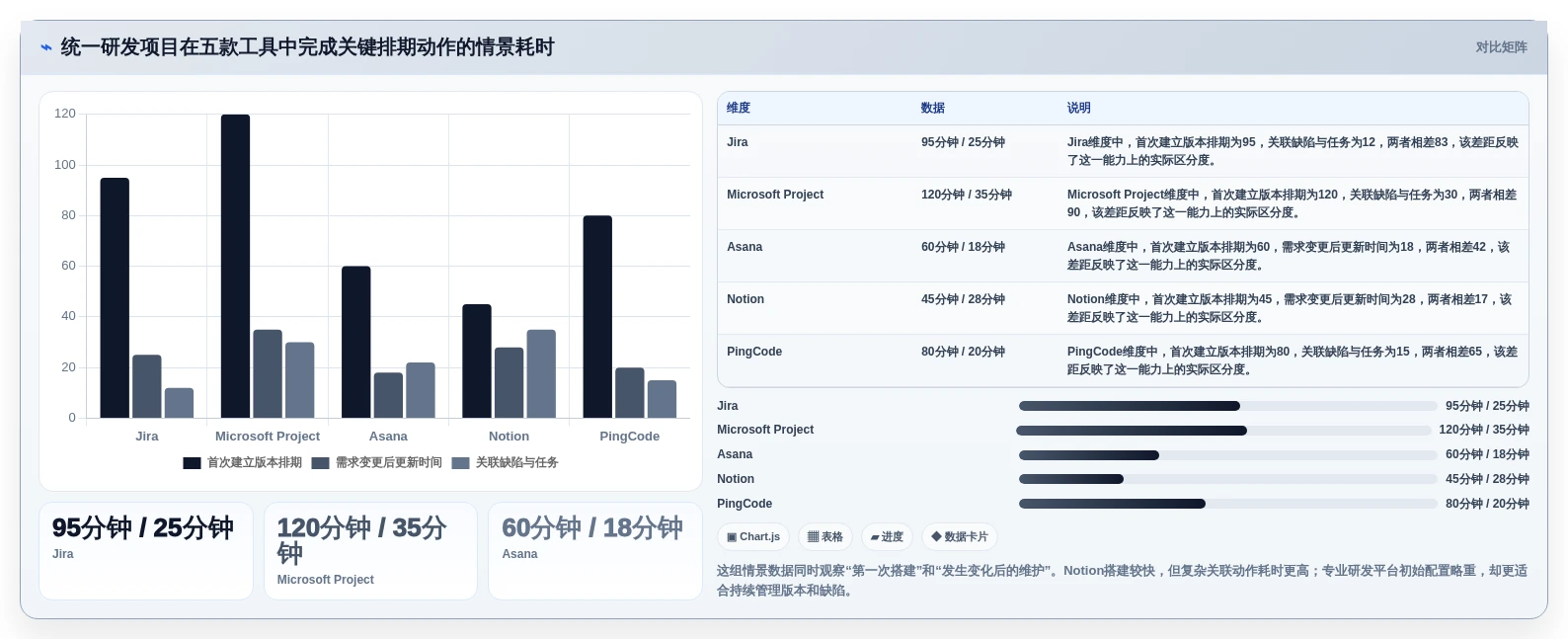The height and width of the screenshot is (639, 1568).
Task: Toggle the 首次建立版本排期 legend swatch
Action: click(192, 463)
